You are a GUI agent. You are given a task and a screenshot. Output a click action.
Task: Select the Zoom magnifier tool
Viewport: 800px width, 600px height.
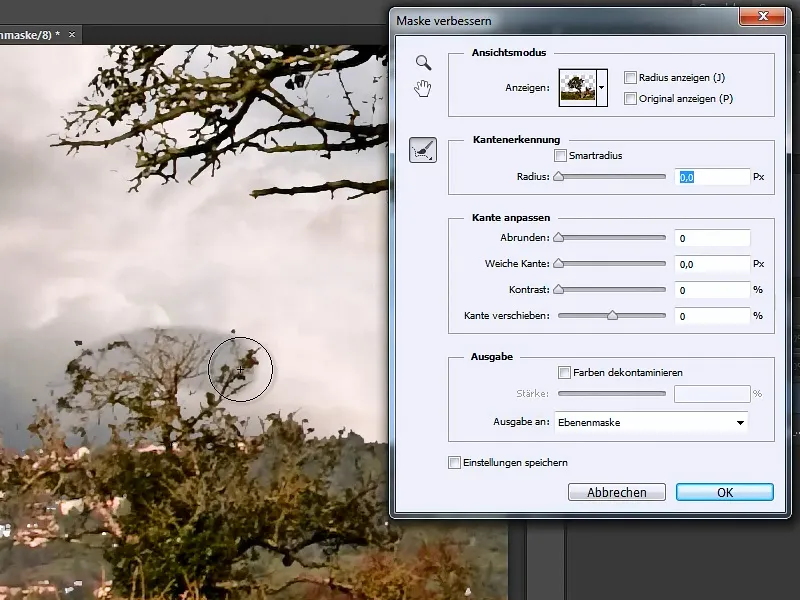(x=423, y=63)
